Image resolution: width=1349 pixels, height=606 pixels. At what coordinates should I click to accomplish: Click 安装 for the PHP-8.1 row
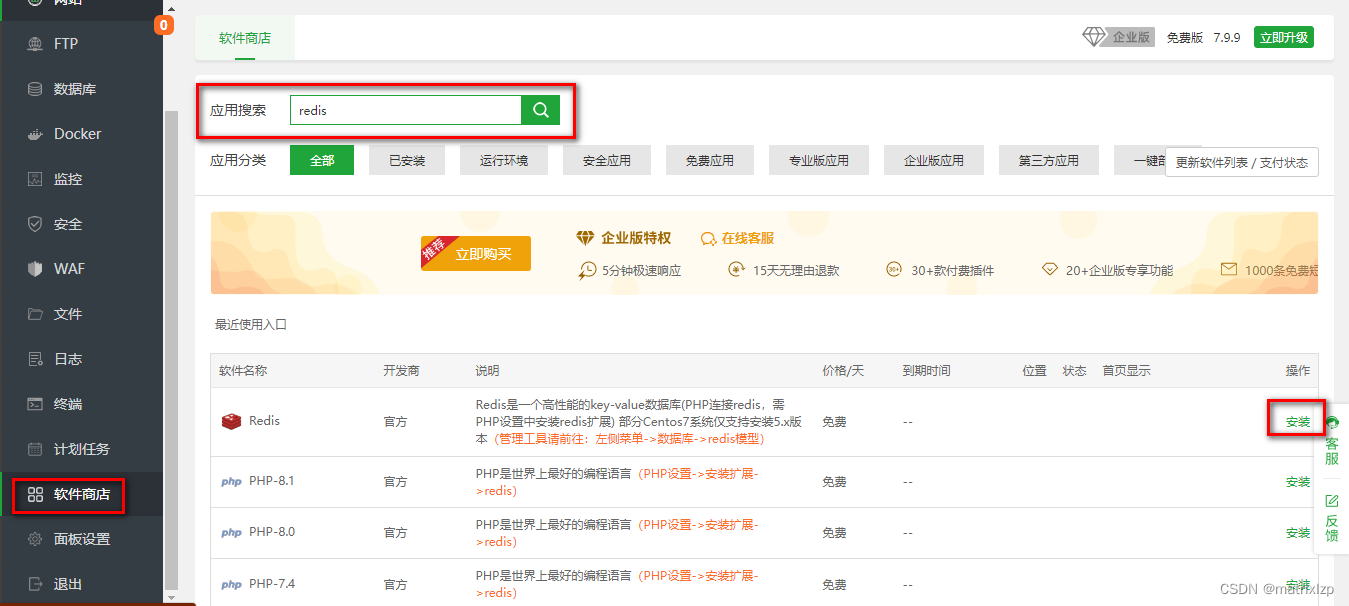[x=1298, y=482]
